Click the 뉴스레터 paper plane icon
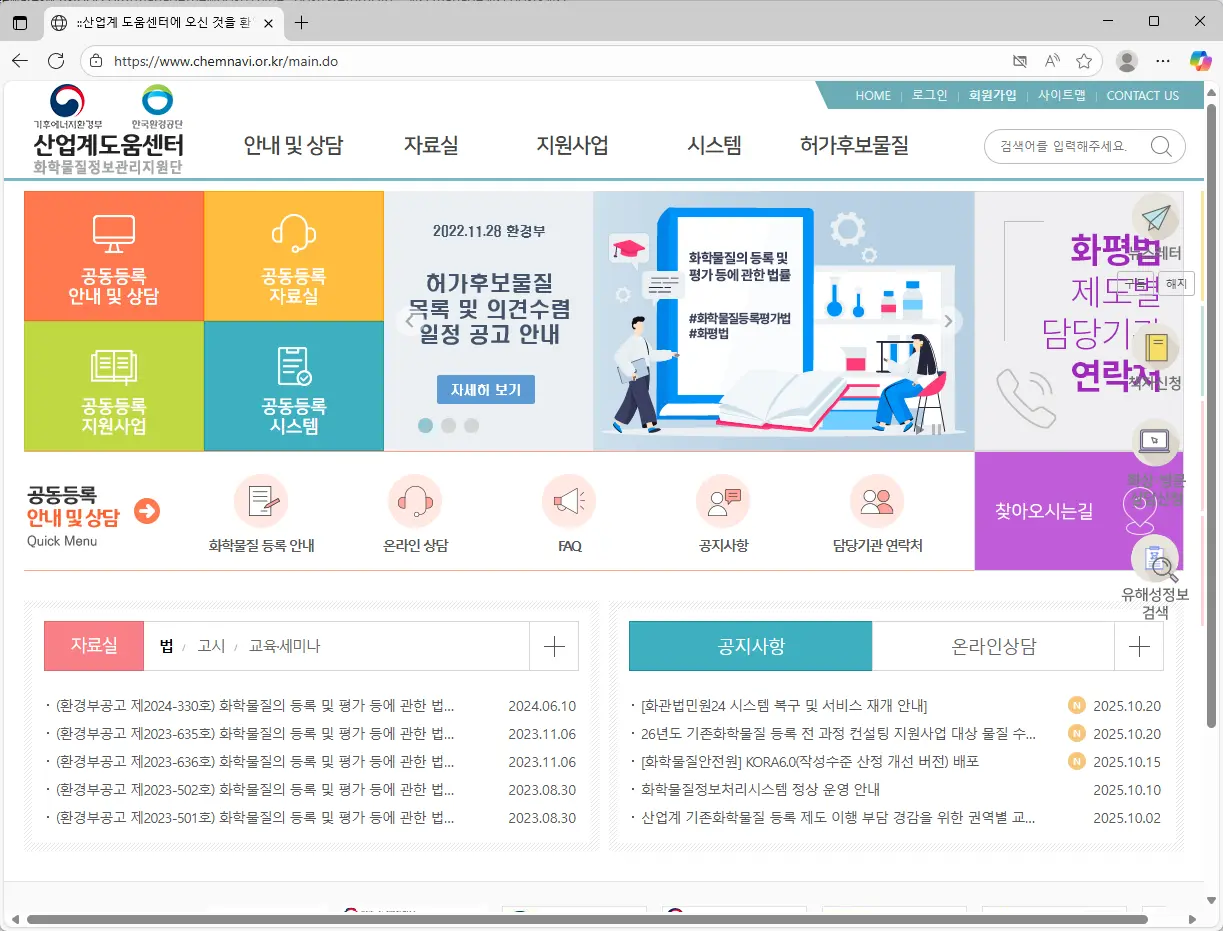 pyautogui.click(x=1156, y=218)
